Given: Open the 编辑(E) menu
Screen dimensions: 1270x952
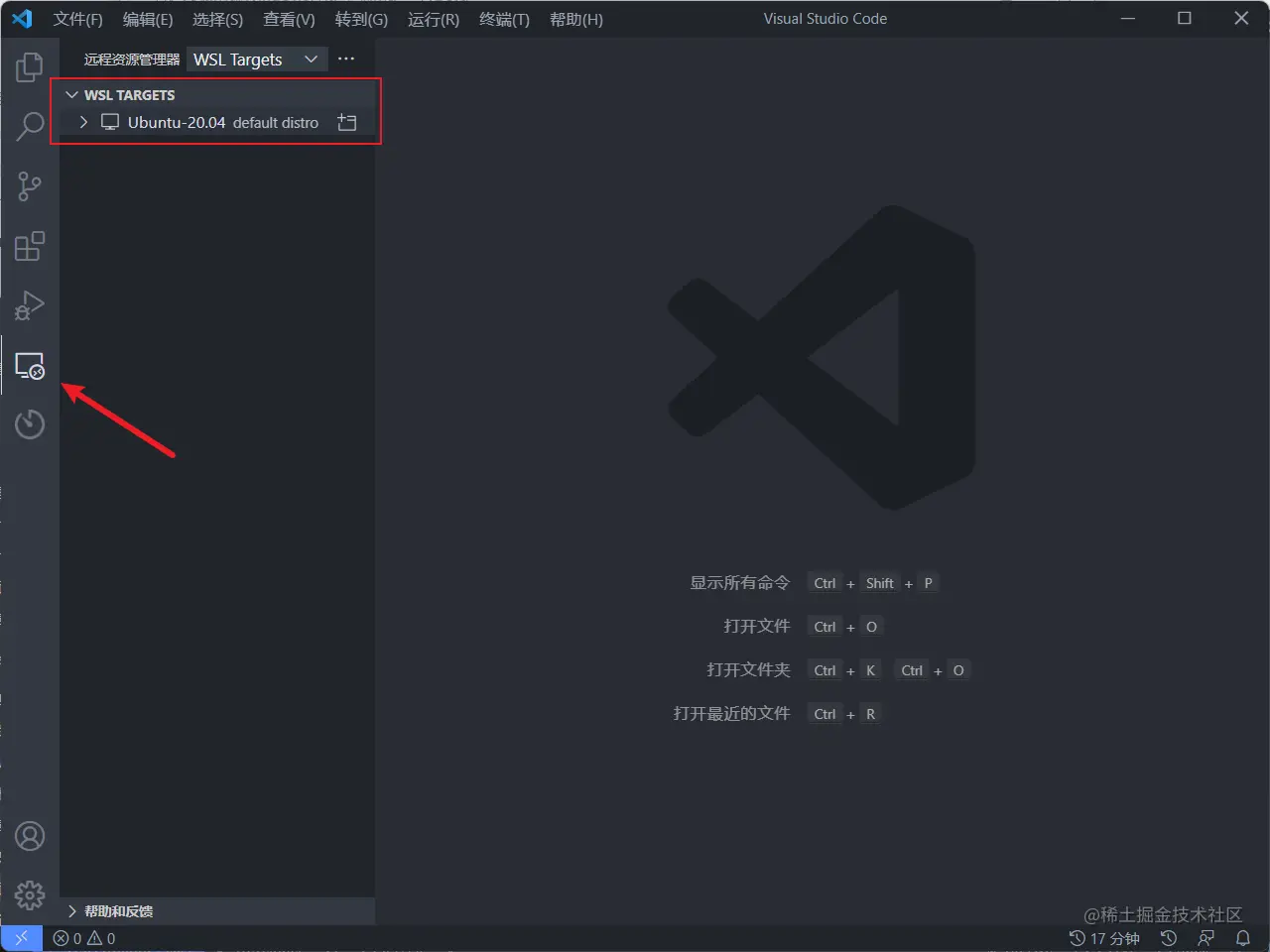Looking at the screenshot, I should (x=148, y=19).
